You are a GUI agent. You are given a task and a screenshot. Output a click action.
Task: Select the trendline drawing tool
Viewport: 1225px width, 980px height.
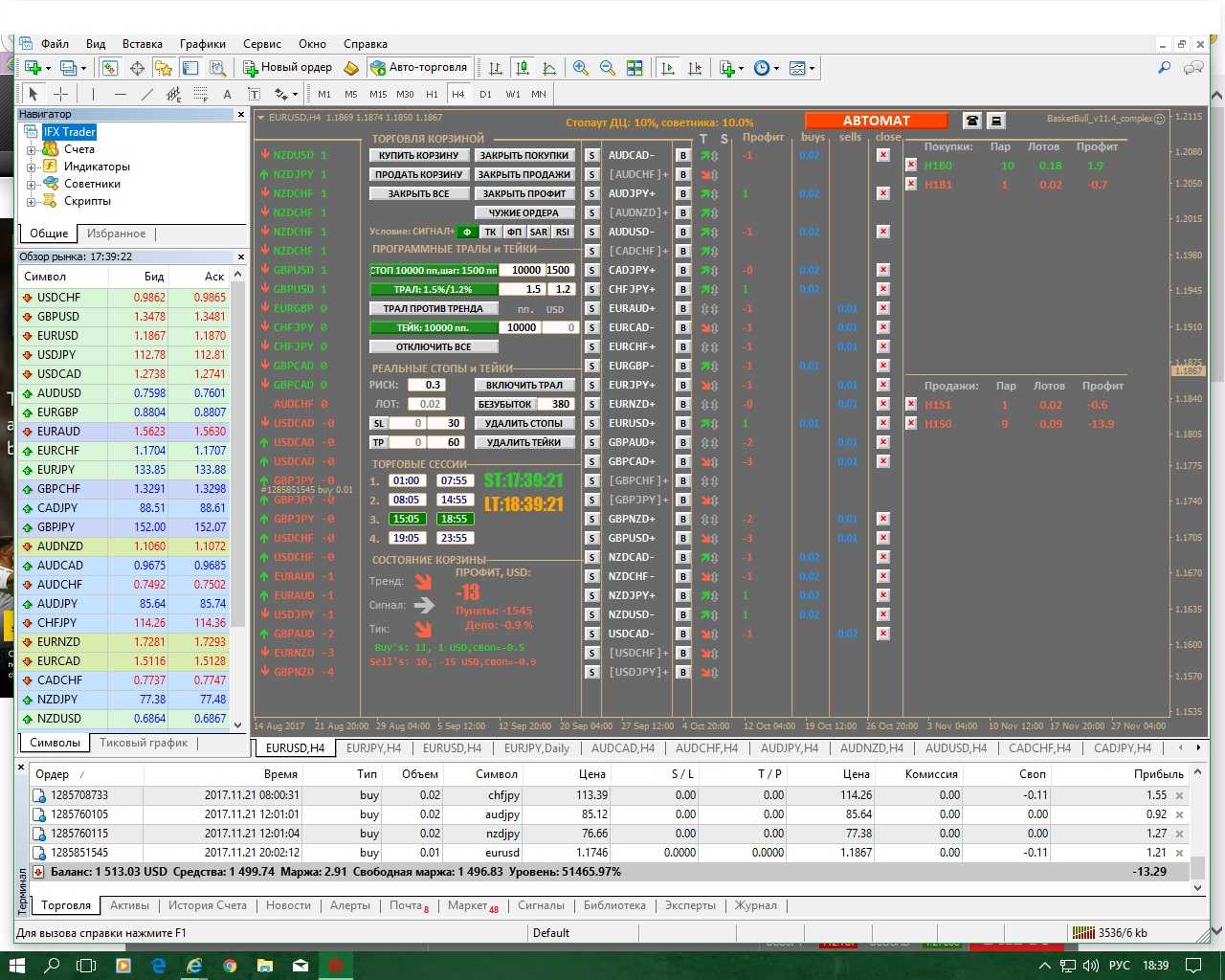pos(146,94)
